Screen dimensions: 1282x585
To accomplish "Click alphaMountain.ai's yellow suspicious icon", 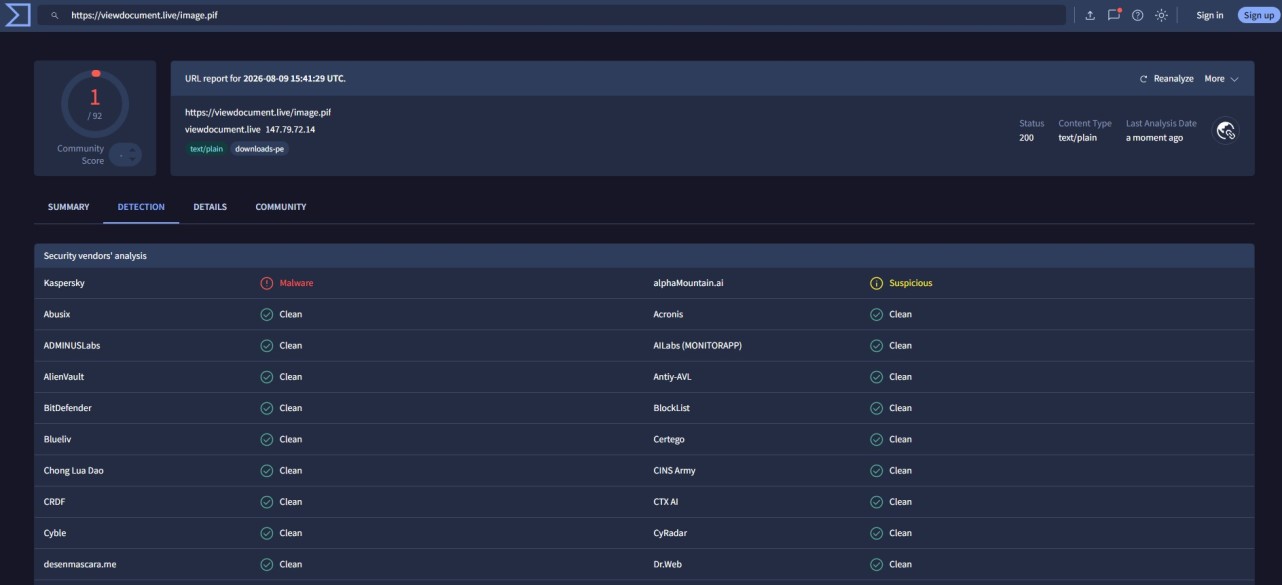I will point(876,283).
